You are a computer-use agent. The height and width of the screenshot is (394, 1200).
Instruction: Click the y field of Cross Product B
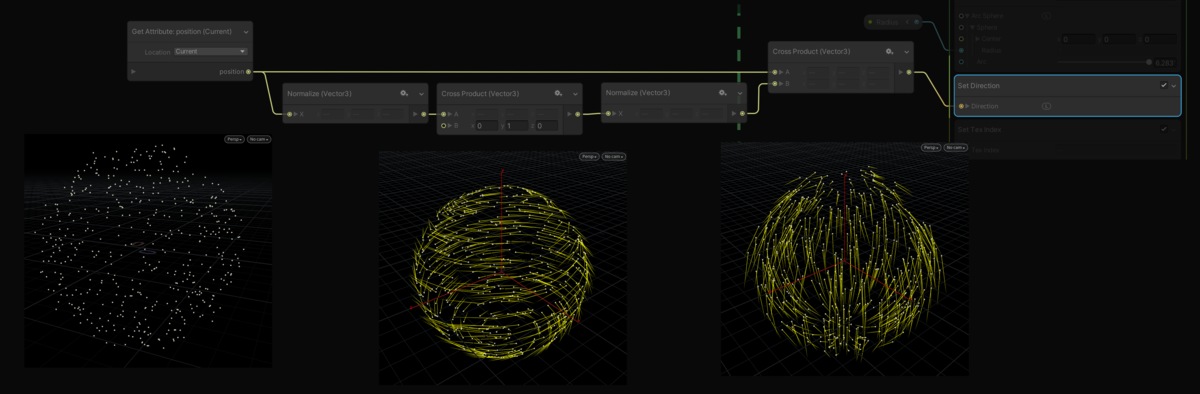click(519, 126)
